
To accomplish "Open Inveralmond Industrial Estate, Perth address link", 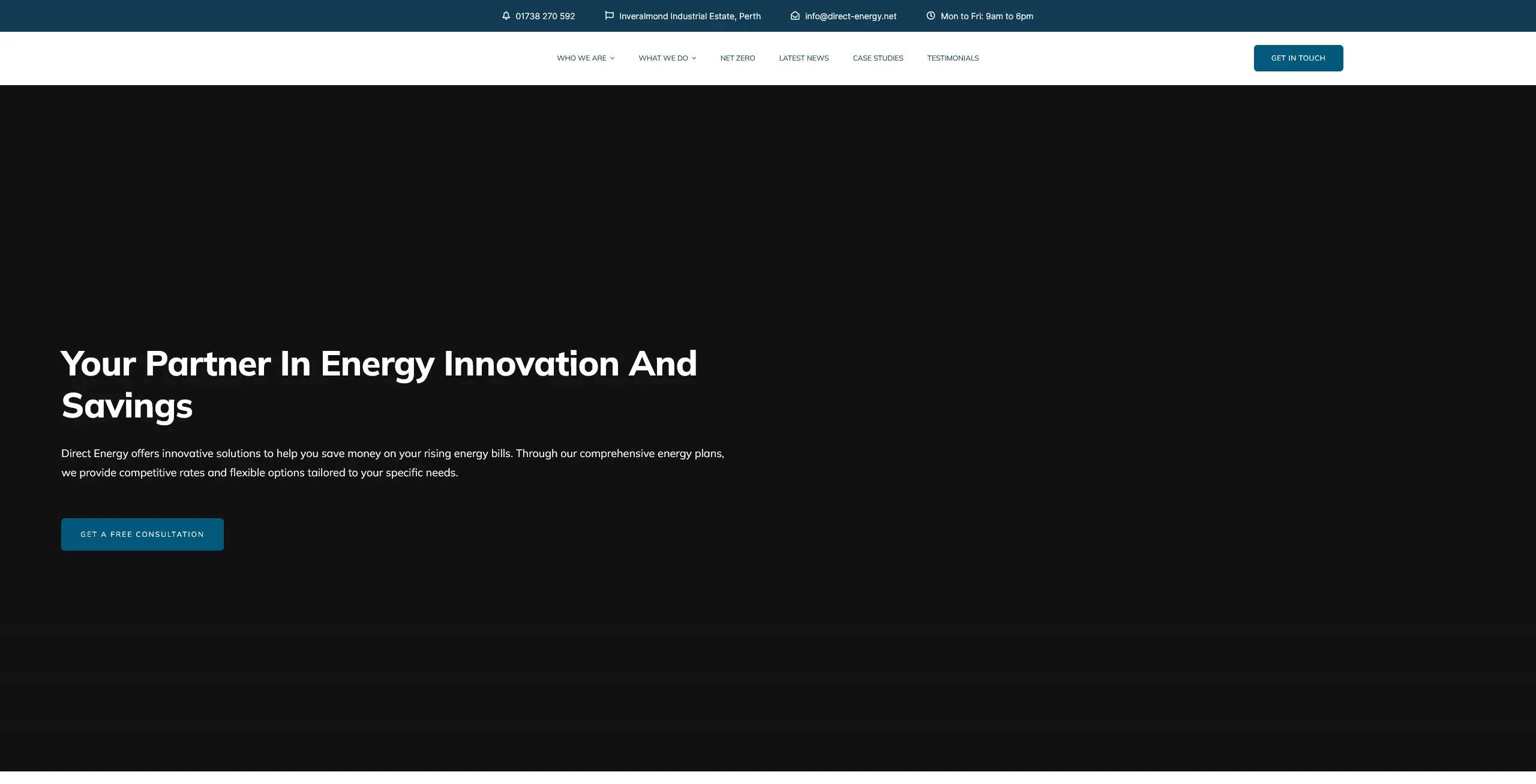I will [x=690, y=16].
